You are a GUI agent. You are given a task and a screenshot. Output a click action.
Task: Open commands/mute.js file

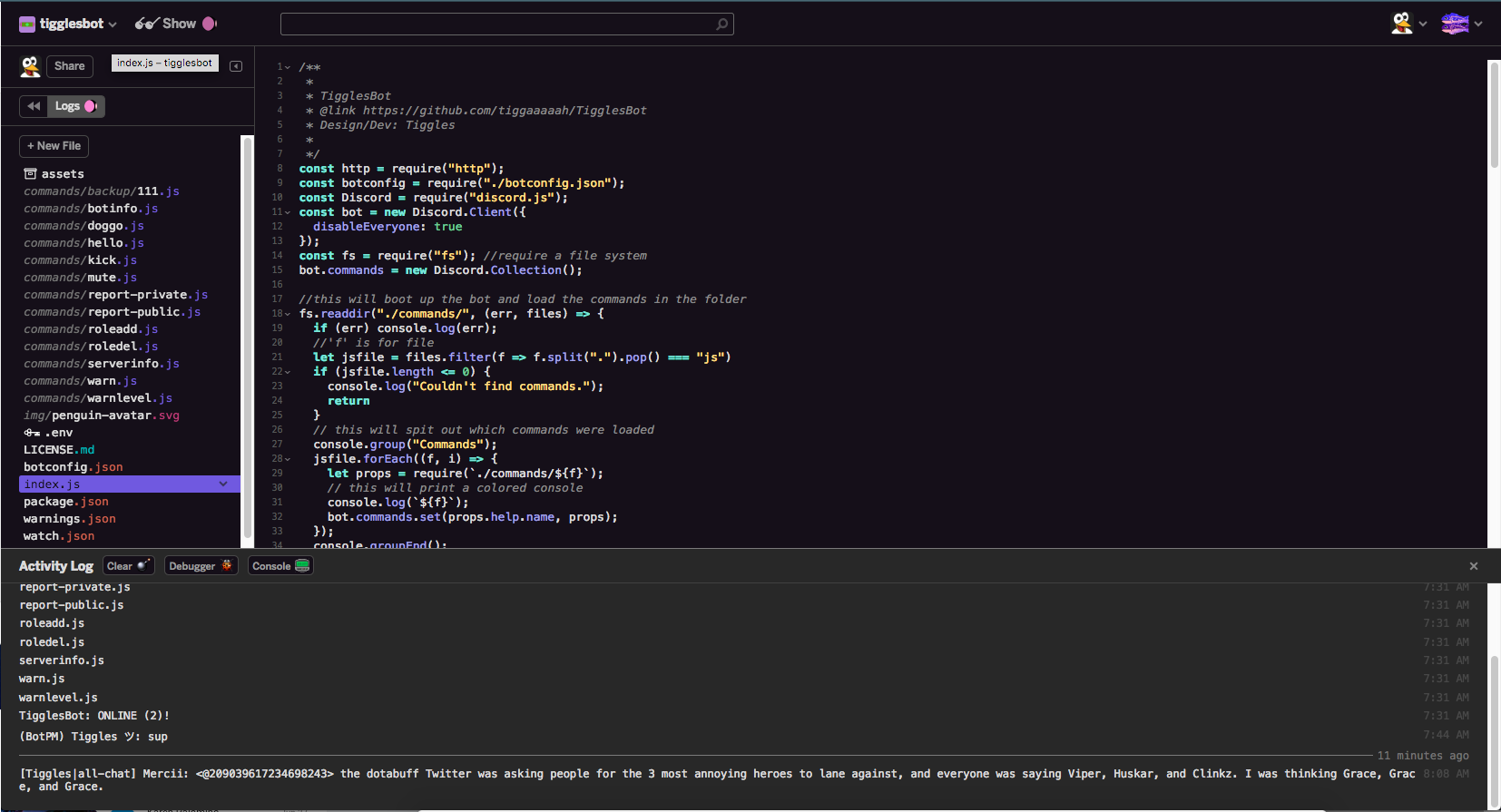coord(80,278)
